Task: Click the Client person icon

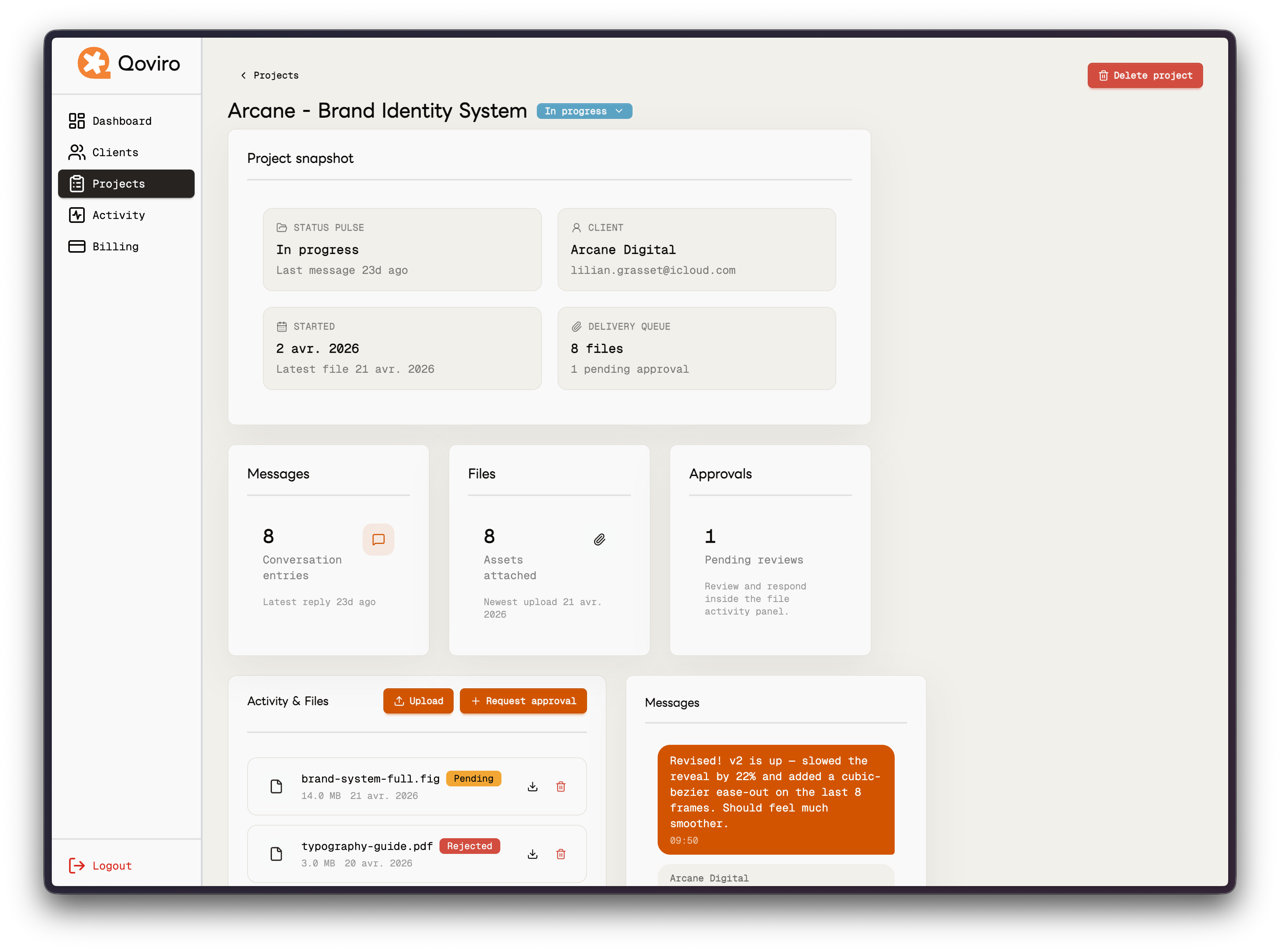Action: [576, 228]
